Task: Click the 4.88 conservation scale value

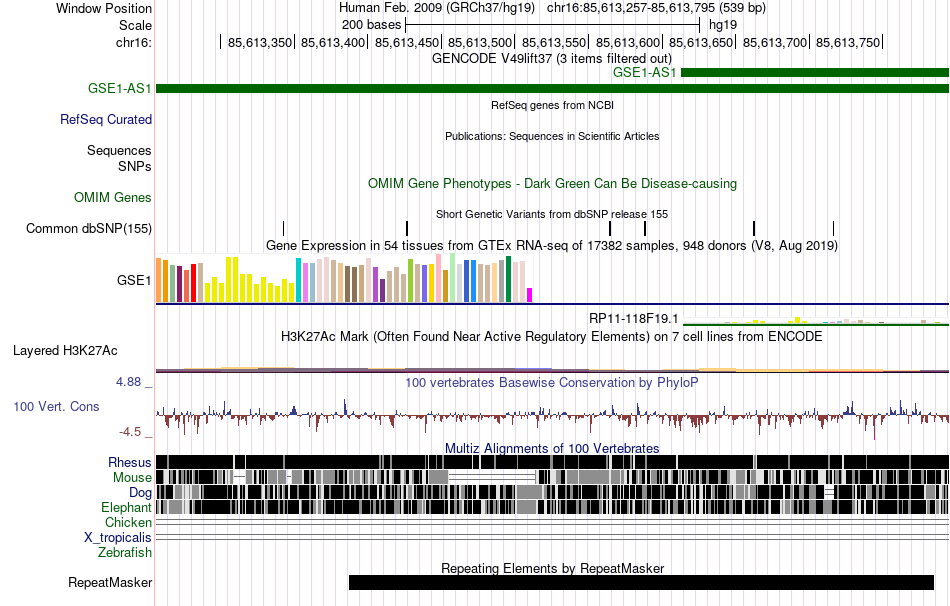Action: coord(128,382)
